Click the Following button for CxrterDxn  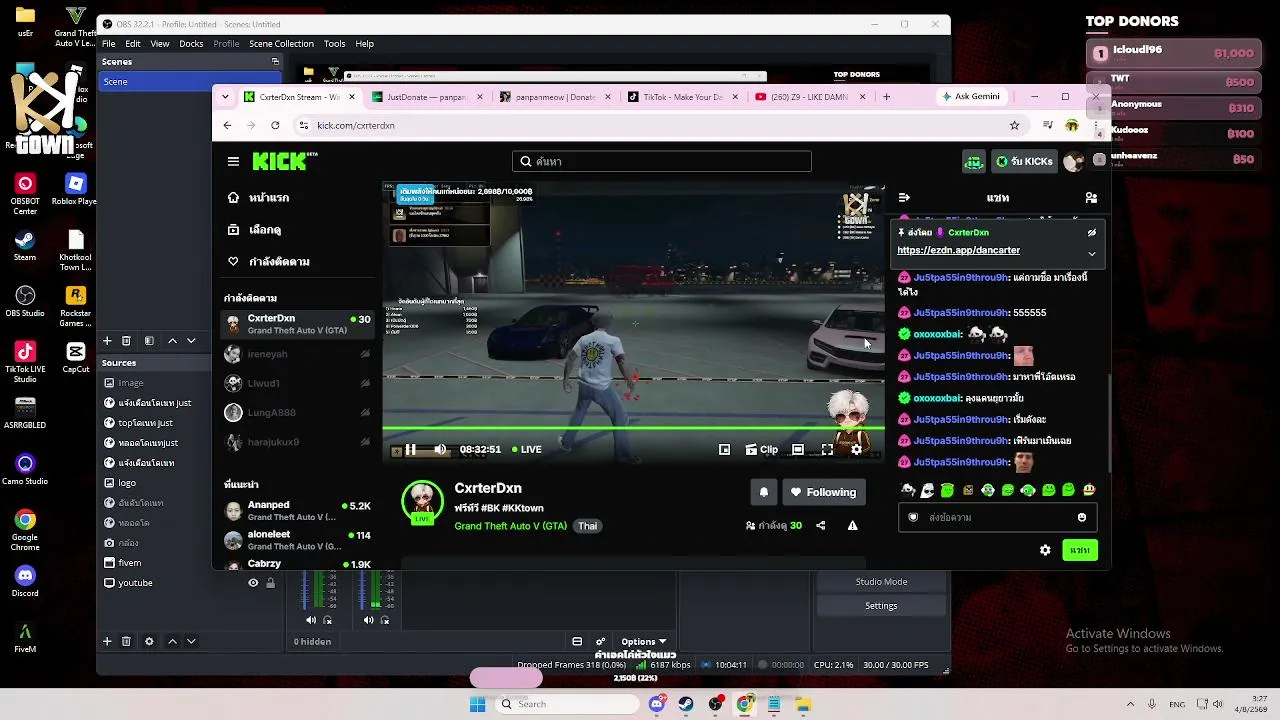(823, 492)
